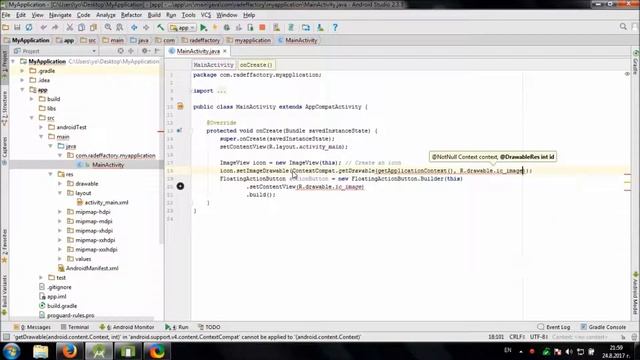Click the Save All toolbar icon

[x=17, y=27]
